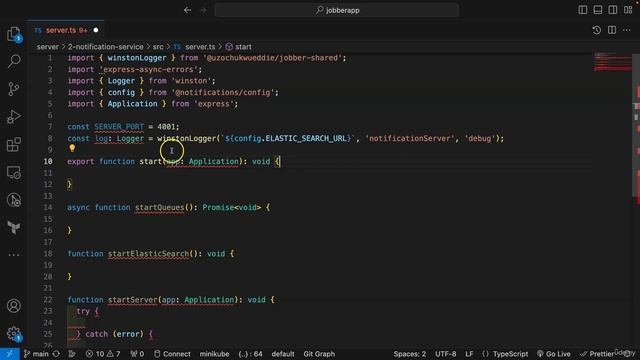Click 'express-async-errors' import string

click(148, 69)
